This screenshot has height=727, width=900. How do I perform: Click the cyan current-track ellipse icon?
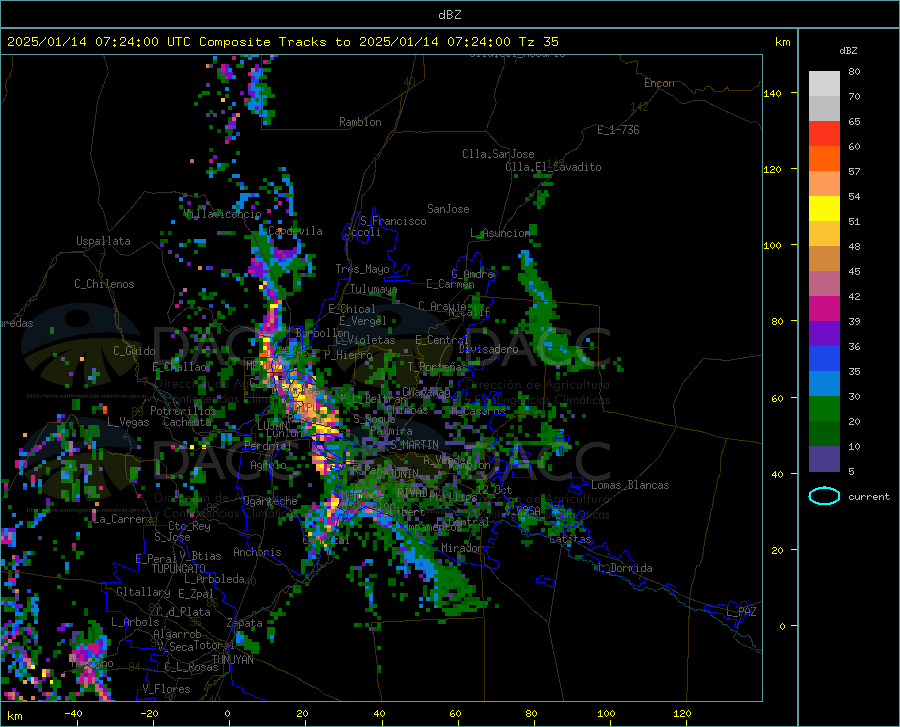click(x=824, y=496)
